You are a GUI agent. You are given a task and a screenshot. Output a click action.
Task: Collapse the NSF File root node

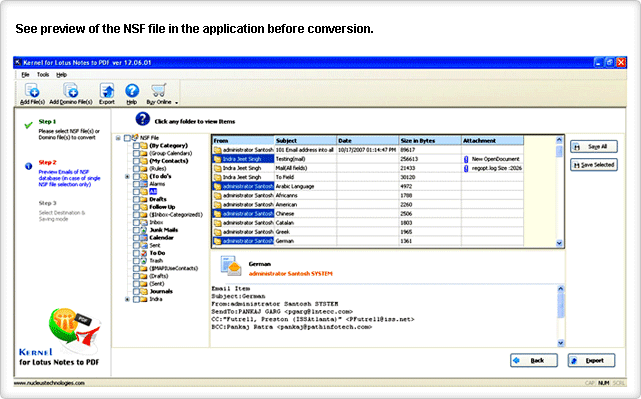coord(118,138)
